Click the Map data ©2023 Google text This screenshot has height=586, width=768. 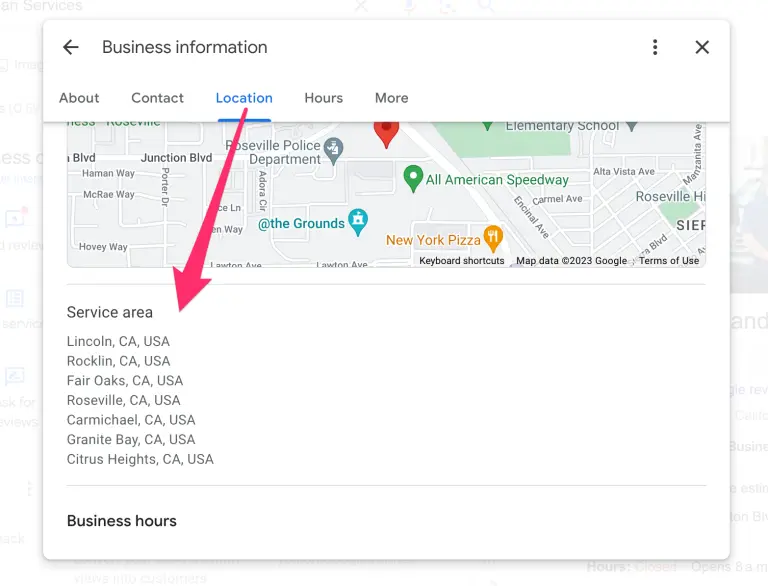coord(571,261)
